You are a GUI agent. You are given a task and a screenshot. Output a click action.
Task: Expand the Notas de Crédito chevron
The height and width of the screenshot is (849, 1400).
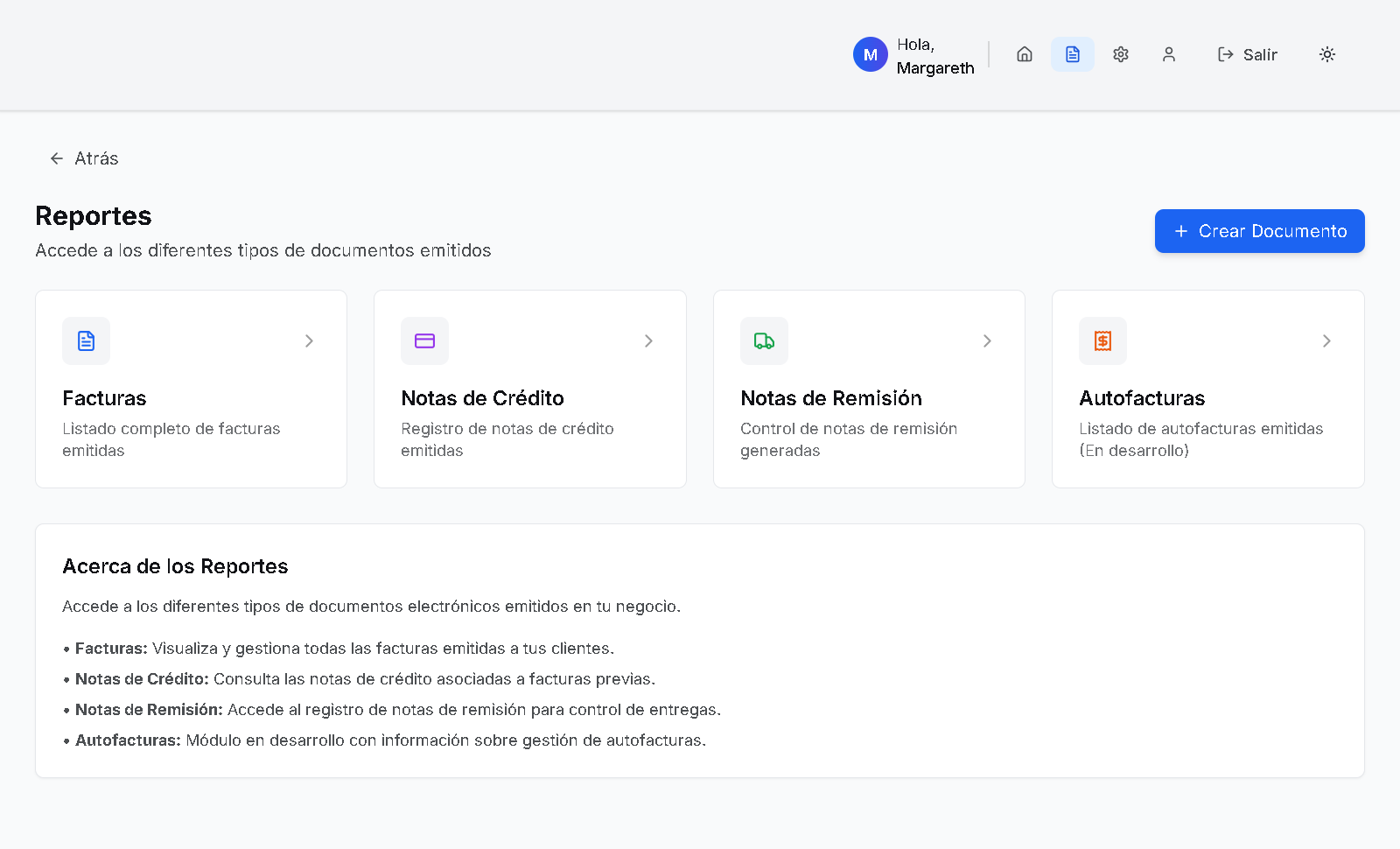click(648, 340)
